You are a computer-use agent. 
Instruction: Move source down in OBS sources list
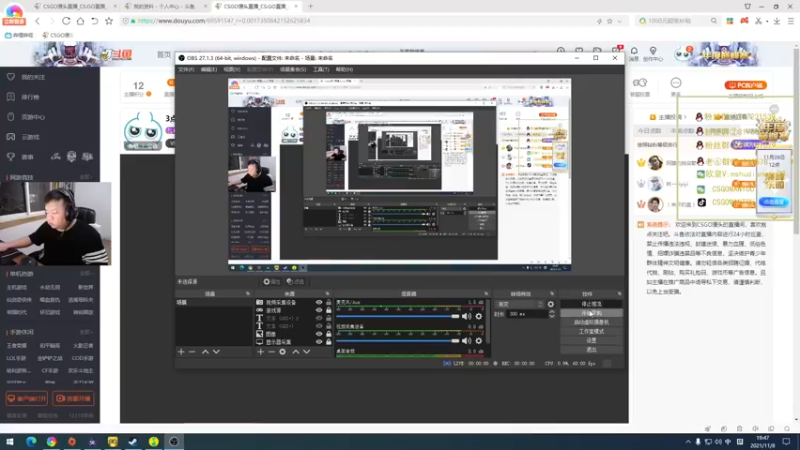307,352
